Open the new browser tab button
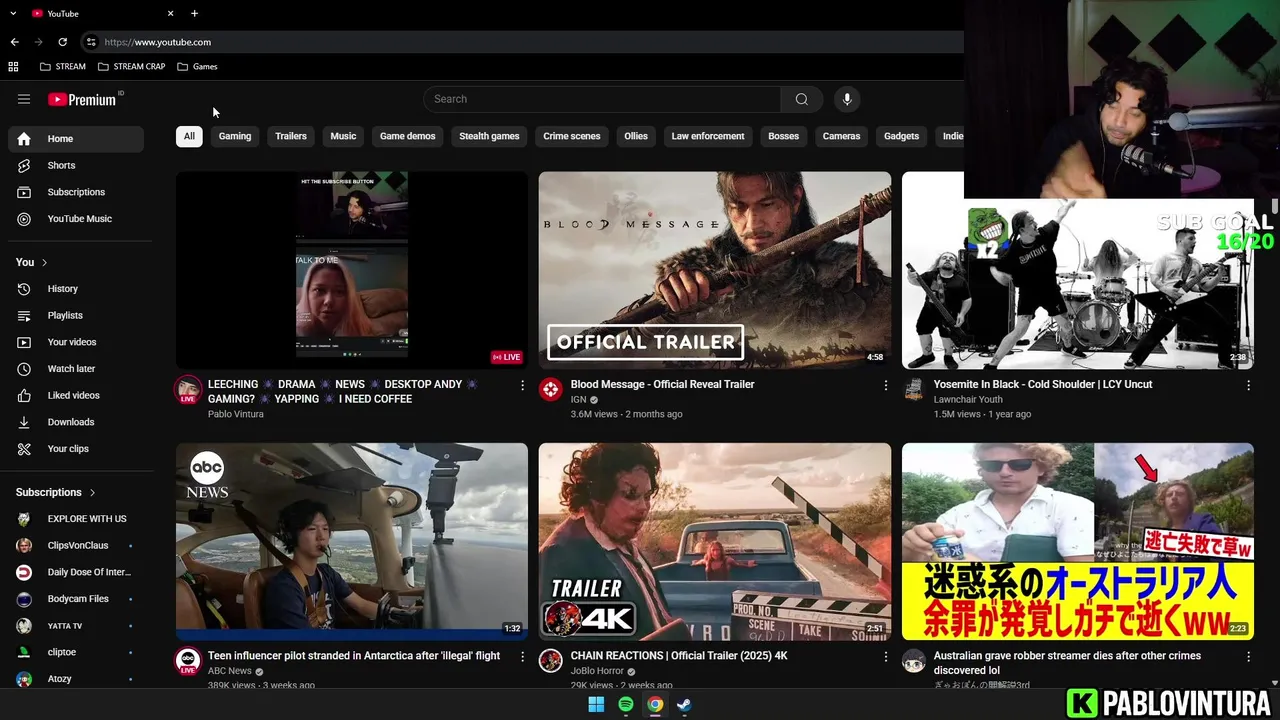 point(194,13)
